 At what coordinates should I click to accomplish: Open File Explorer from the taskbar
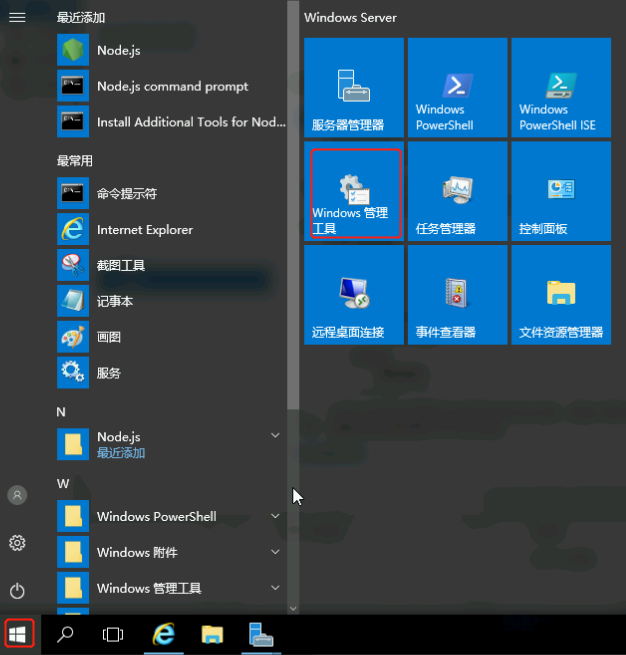click(x=212, y=635)
